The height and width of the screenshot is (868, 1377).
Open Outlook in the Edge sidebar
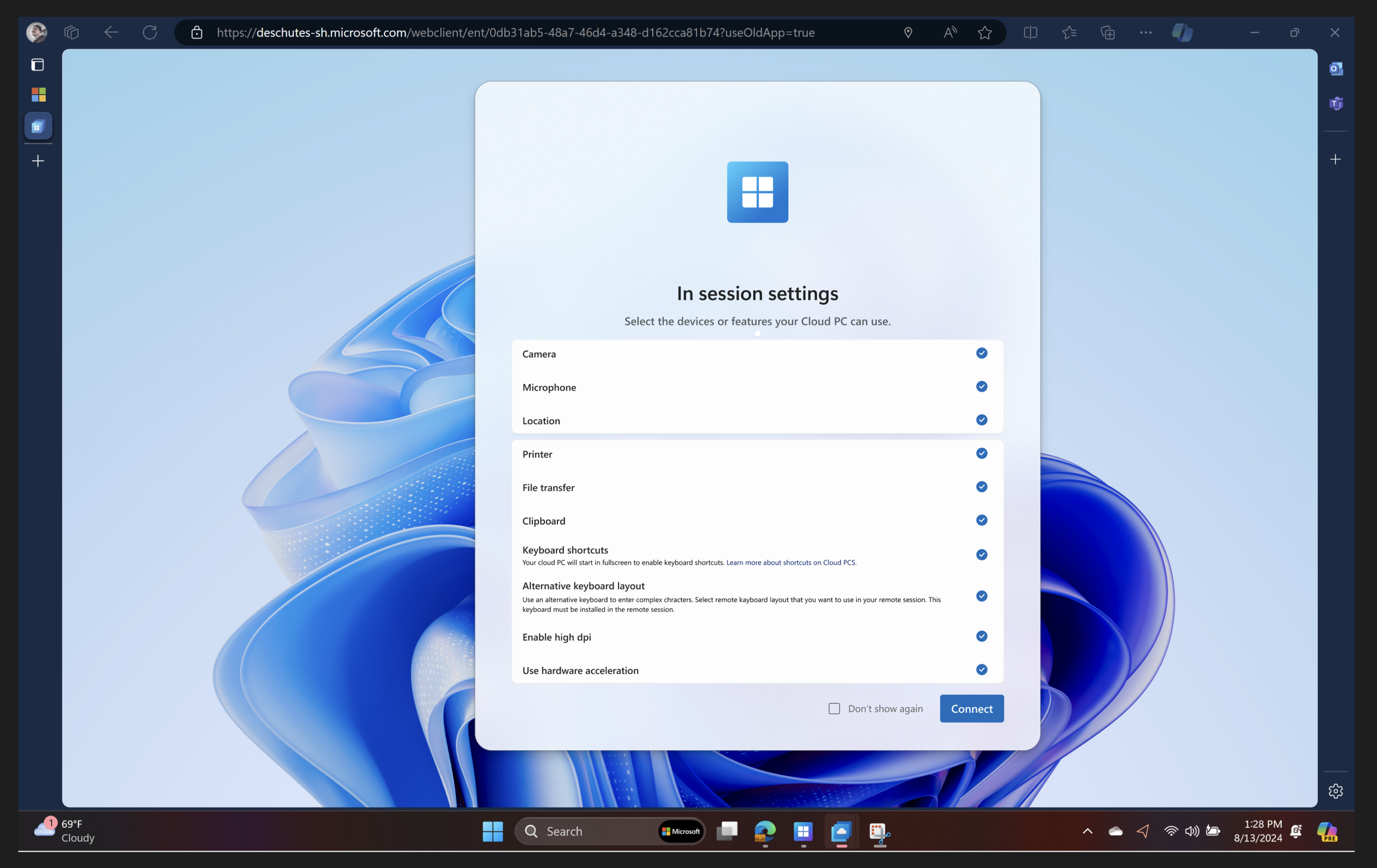(1336, 69)
